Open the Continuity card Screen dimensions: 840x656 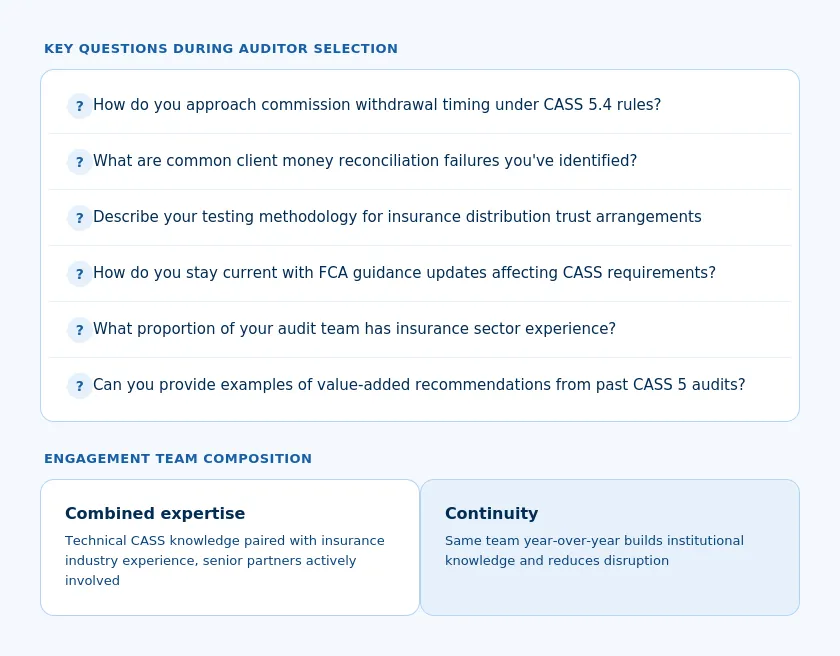[x=610, y=547]
